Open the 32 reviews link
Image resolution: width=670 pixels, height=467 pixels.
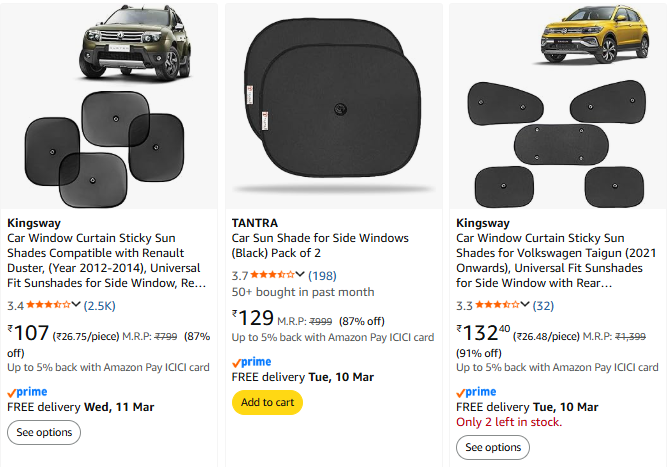[543, 305]
